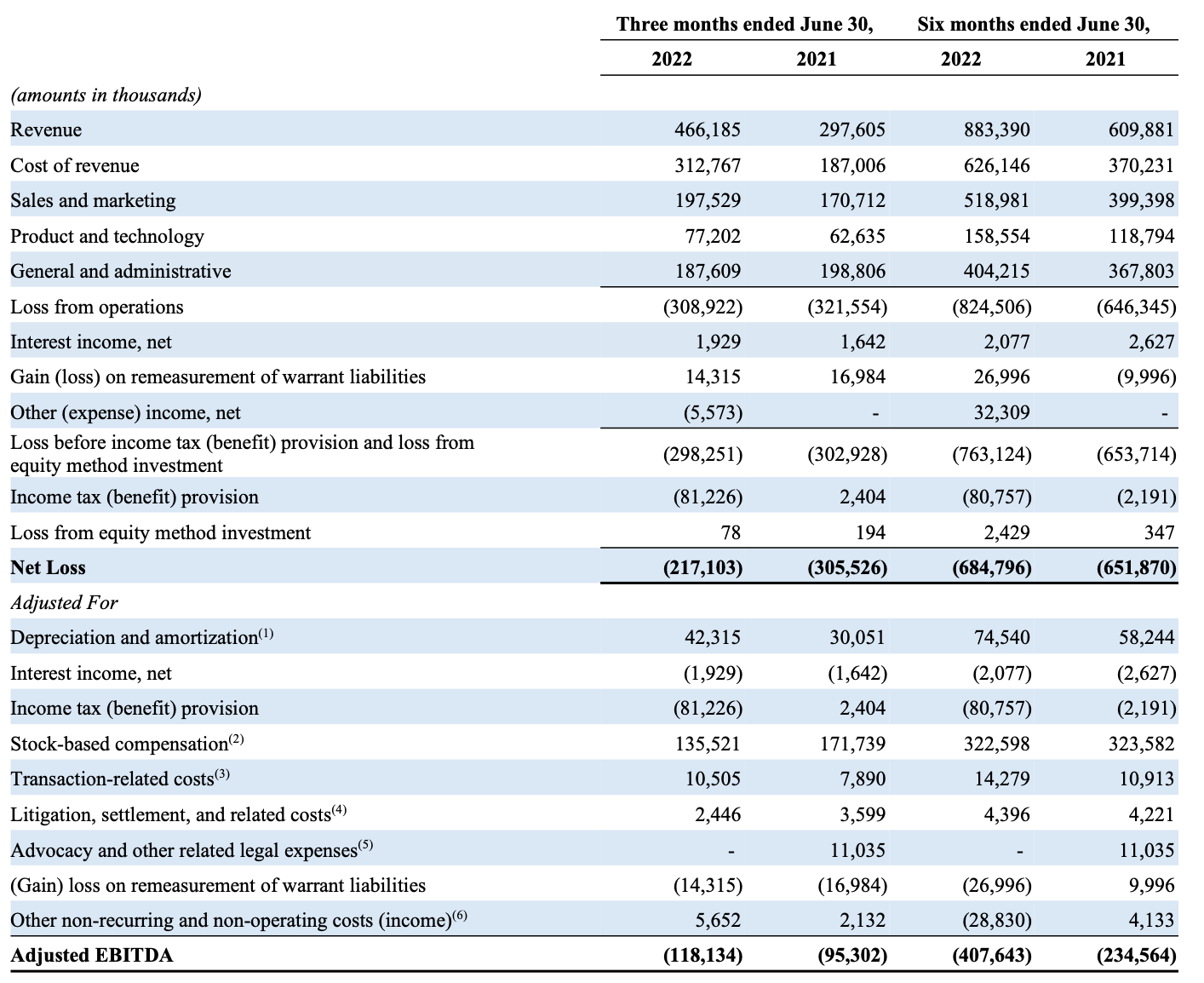Select warrant remeasurement value 14,315
This screenshot has height=983, width=1204.
713,377
